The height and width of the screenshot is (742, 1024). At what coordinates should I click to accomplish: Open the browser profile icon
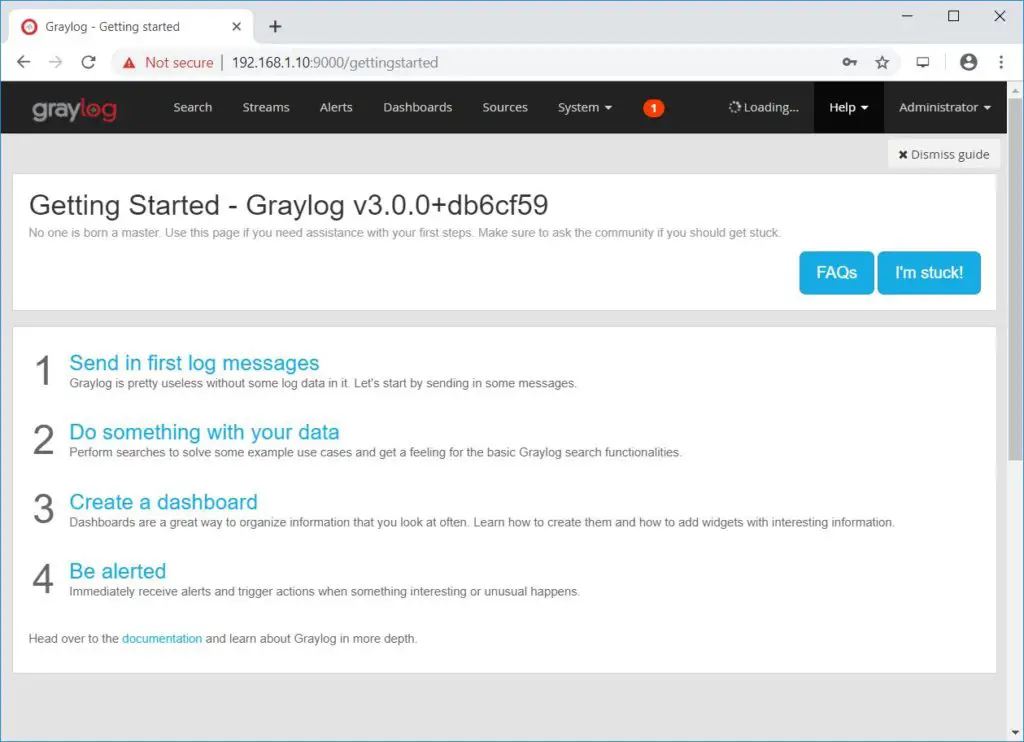point(968,62)
